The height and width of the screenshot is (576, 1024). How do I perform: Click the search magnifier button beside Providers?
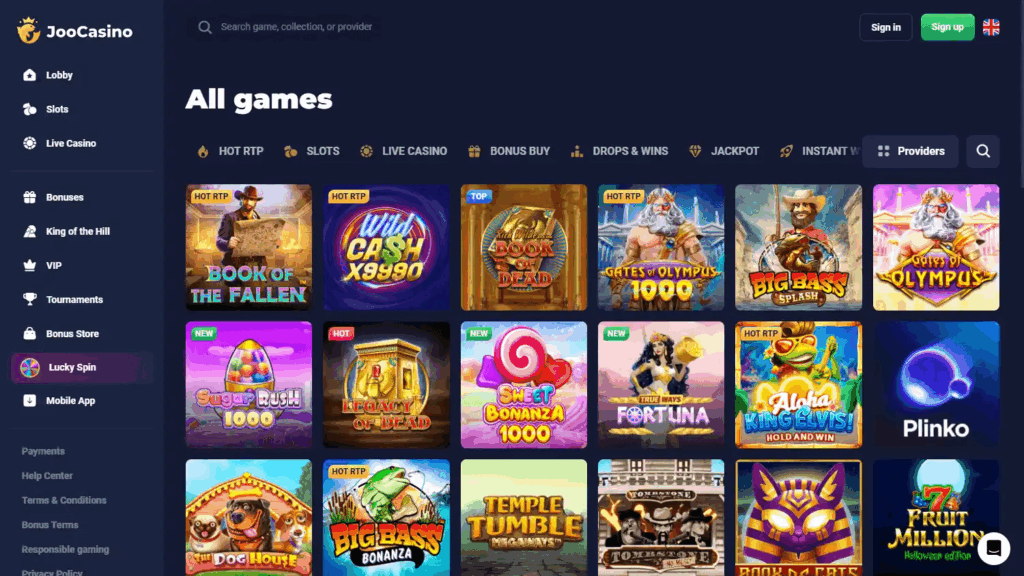tap(983, 152)
